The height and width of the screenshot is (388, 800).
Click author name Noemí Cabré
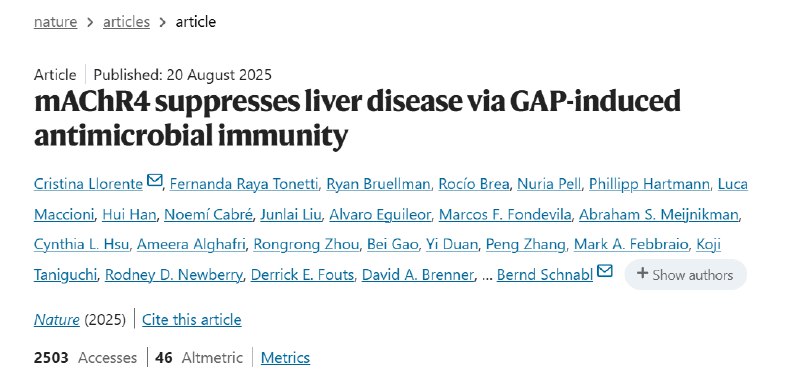coord(208,214)
